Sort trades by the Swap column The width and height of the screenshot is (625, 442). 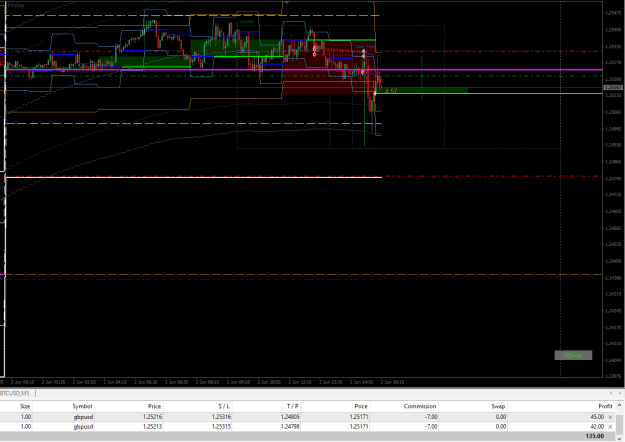[498, 406]
